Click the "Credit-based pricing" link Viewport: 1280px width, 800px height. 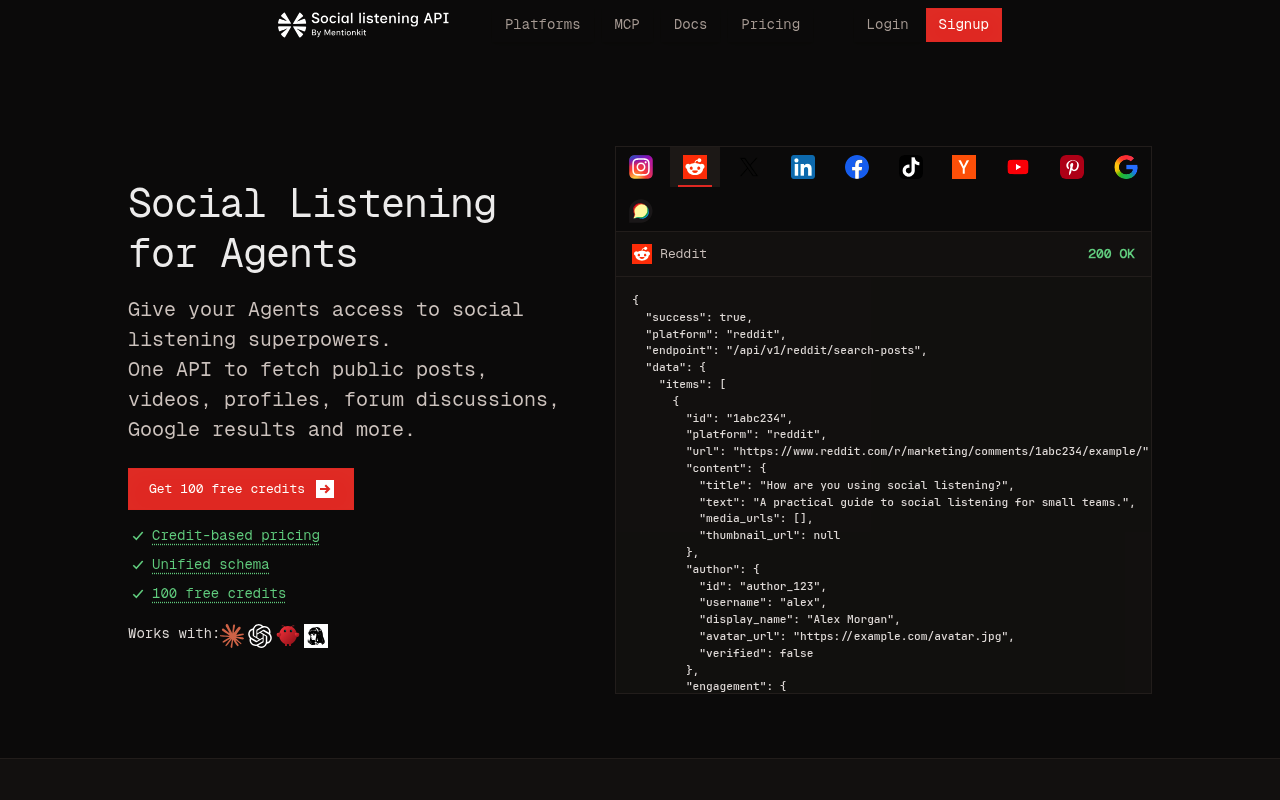(236, 536)
